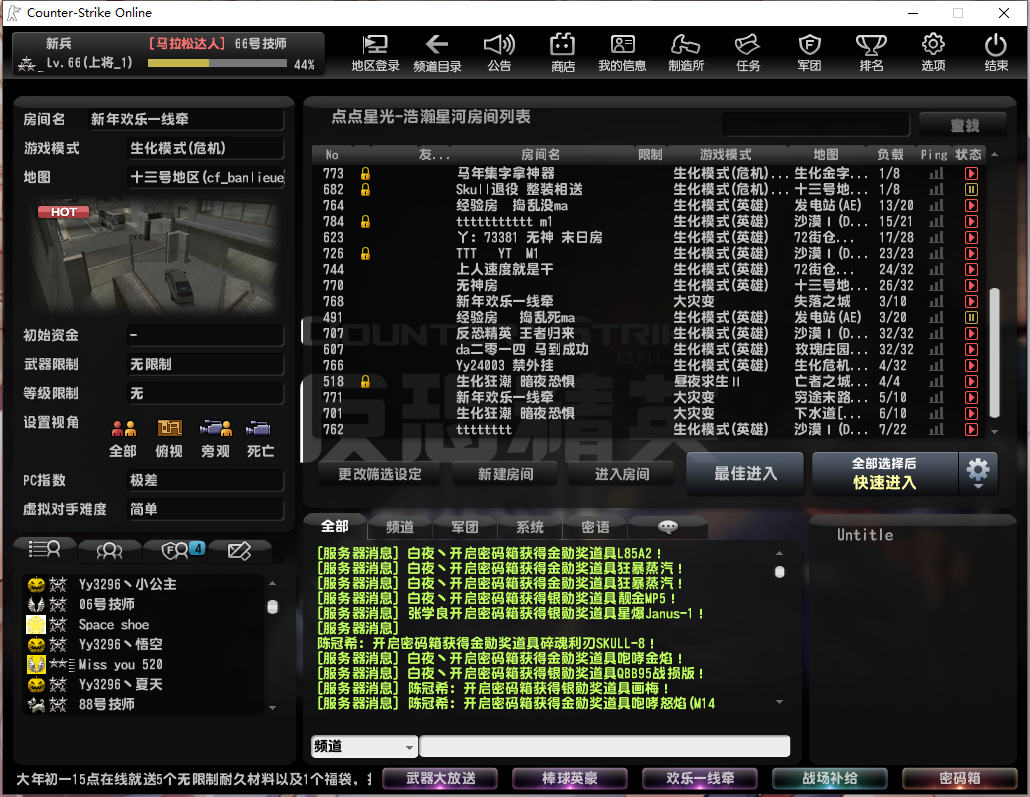Open the 排名 ranking trophy icon
This screenshot has width=1030, height=797.
click(871, 53)
